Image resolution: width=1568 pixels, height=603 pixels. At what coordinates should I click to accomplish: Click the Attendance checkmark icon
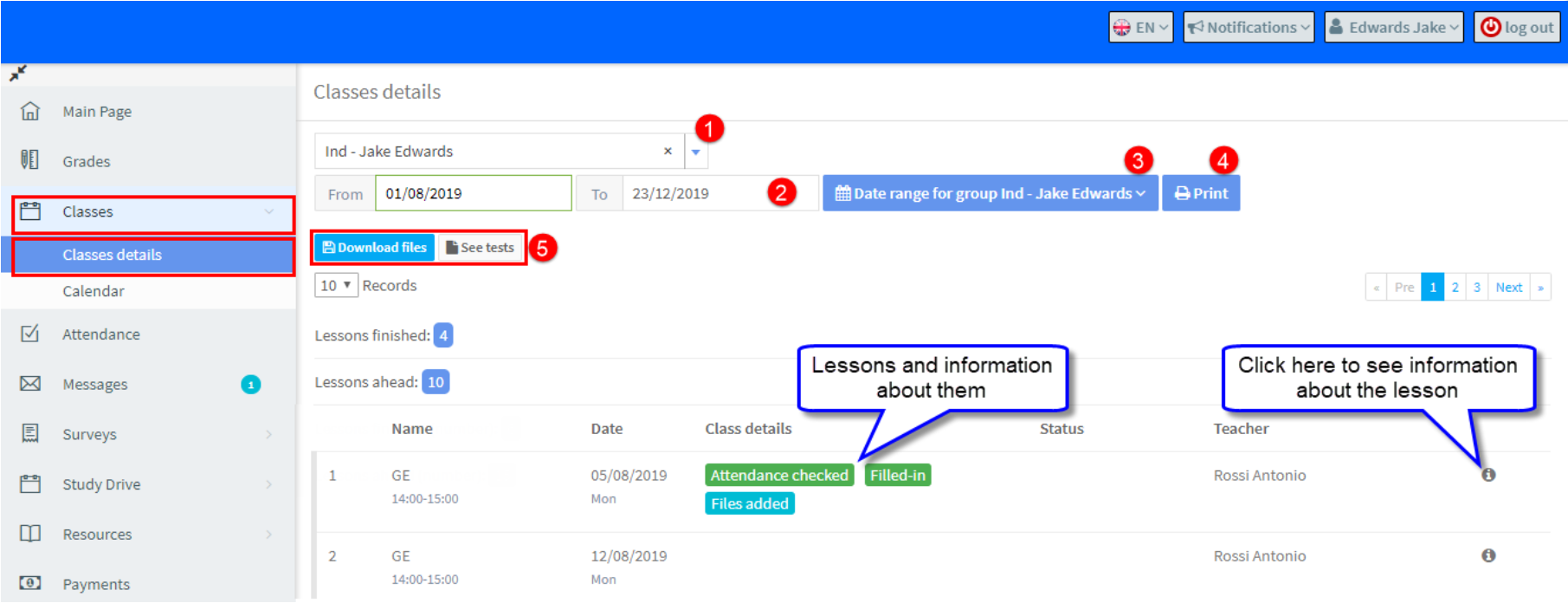[30, 334]
